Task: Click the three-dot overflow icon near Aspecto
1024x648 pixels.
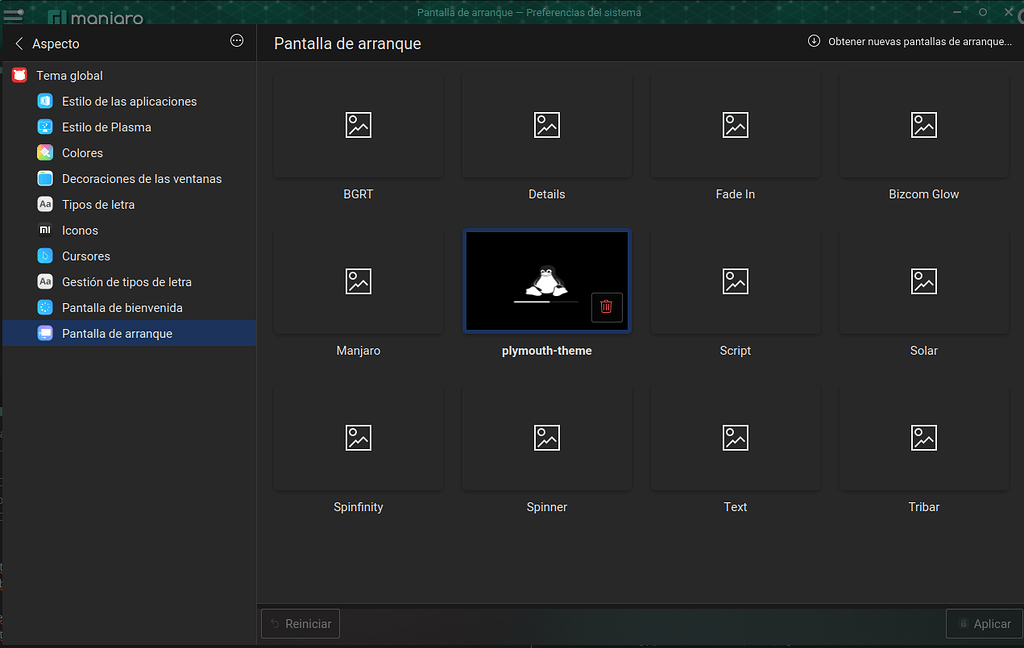Action: point(236,40)
